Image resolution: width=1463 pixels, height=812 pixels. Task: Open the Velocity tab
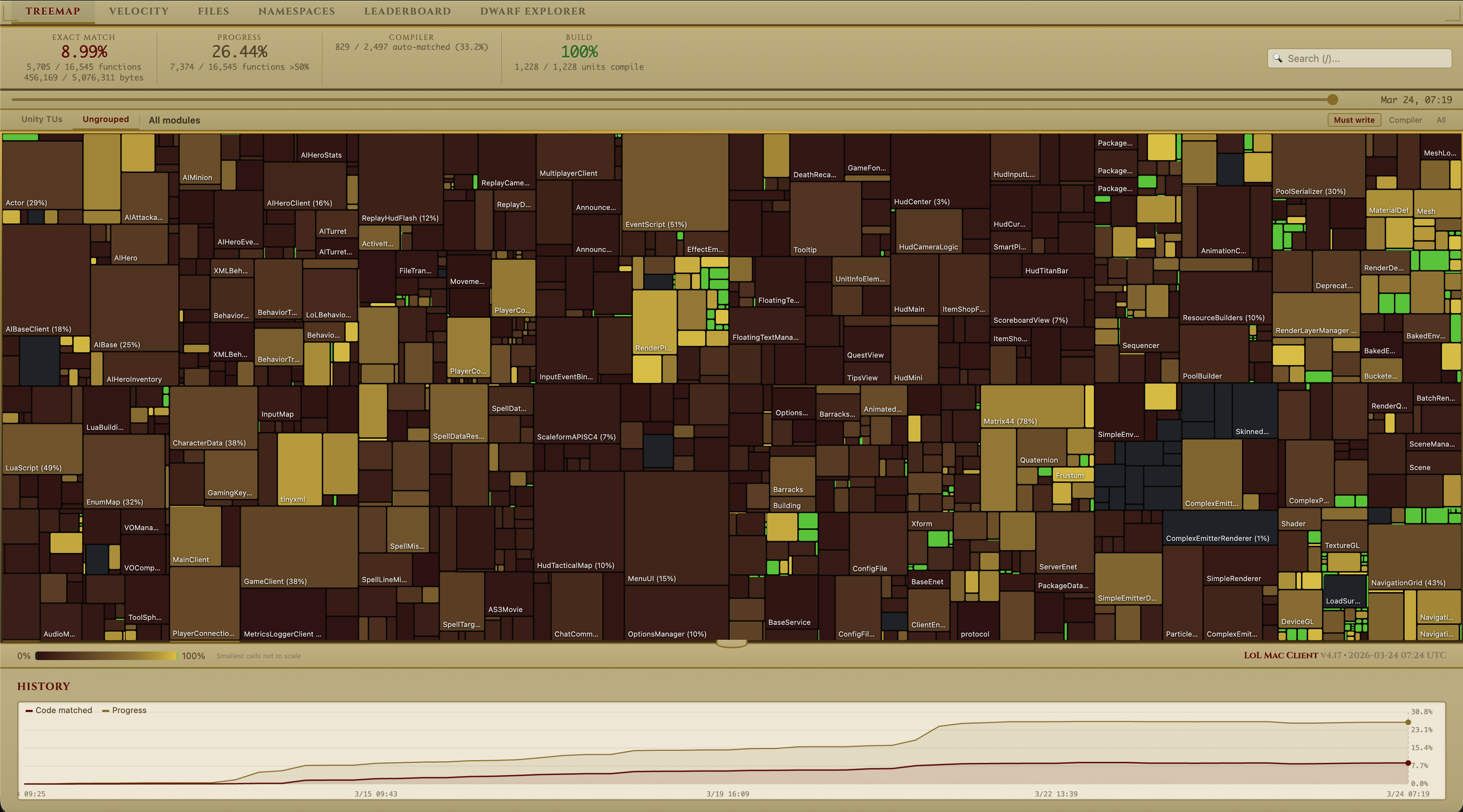[x=138, y=11]
